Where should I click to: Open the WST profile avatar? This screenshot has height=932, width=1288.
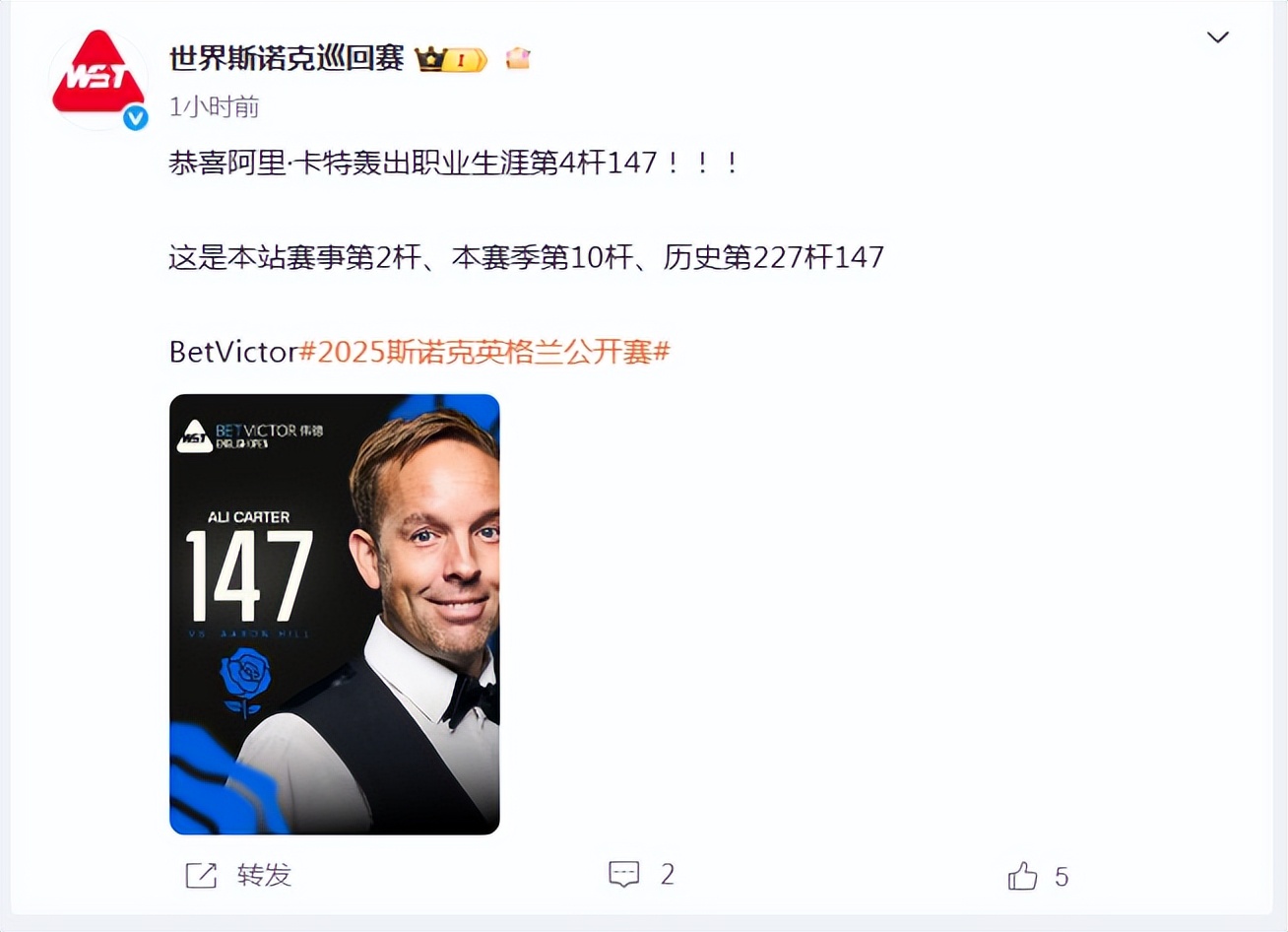[98, 79]
